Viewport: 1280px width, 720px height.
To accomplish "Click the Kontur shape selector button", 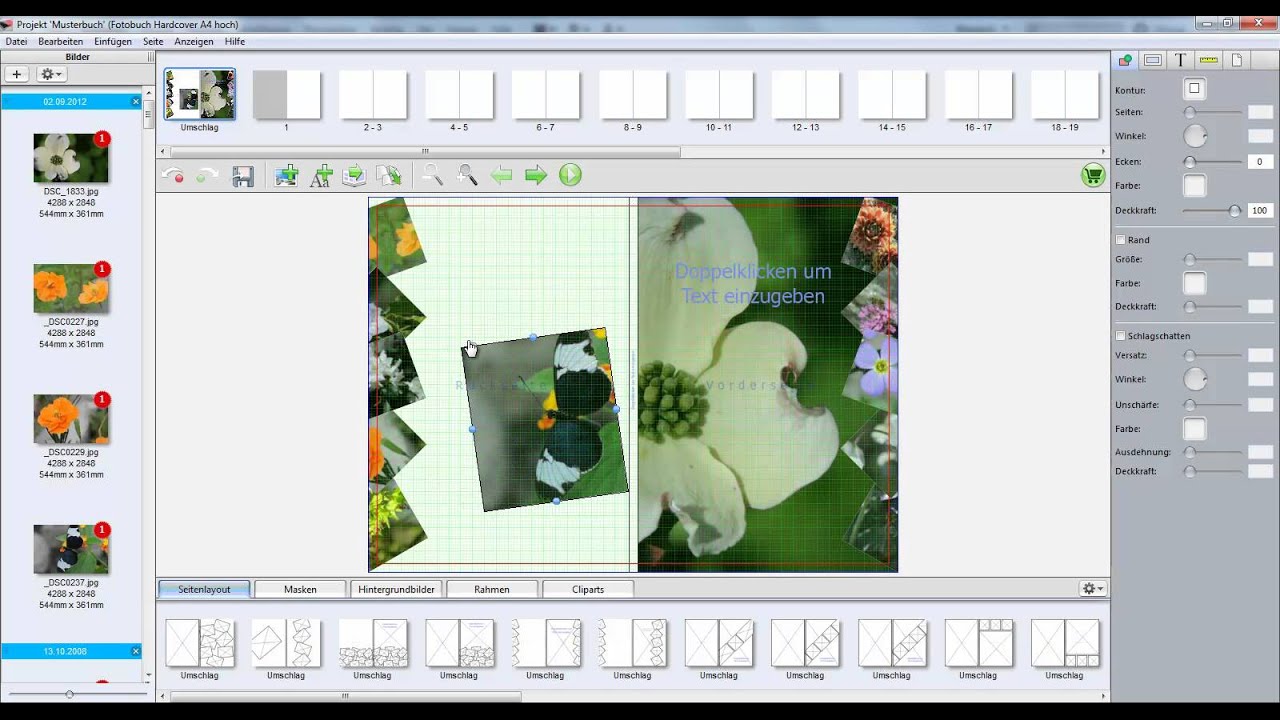I will [1194, 89].
